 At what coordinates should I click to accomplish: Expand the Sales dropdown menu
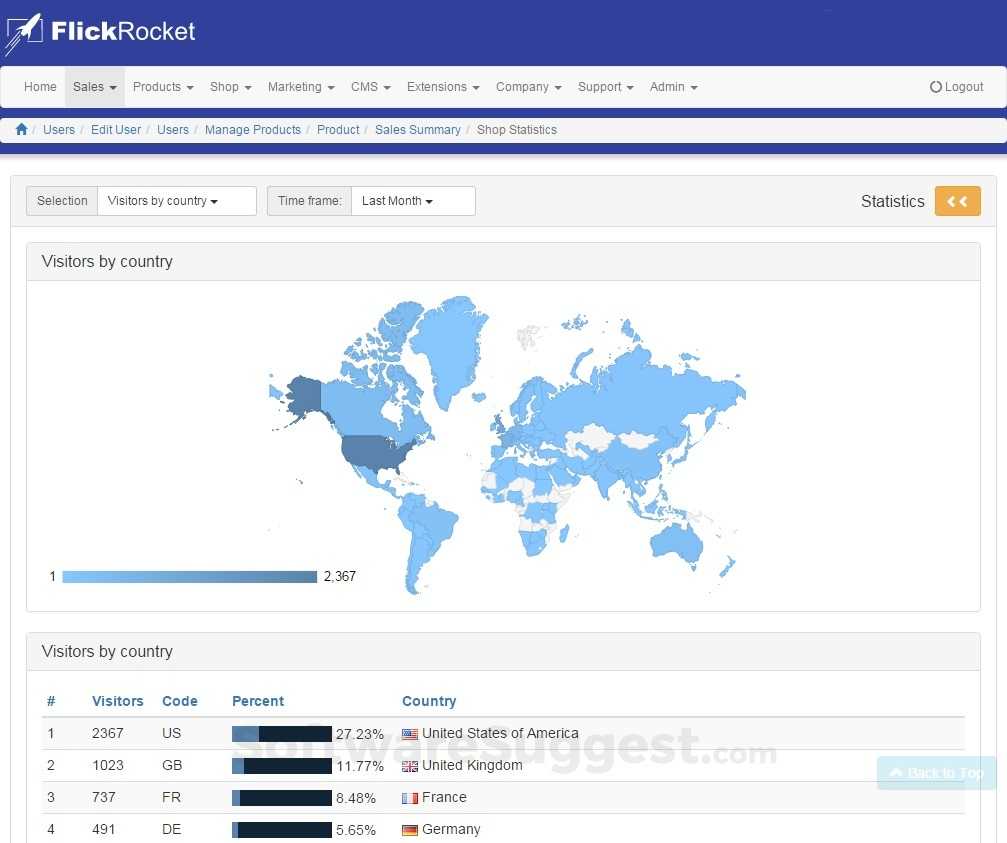click(94, 86)
